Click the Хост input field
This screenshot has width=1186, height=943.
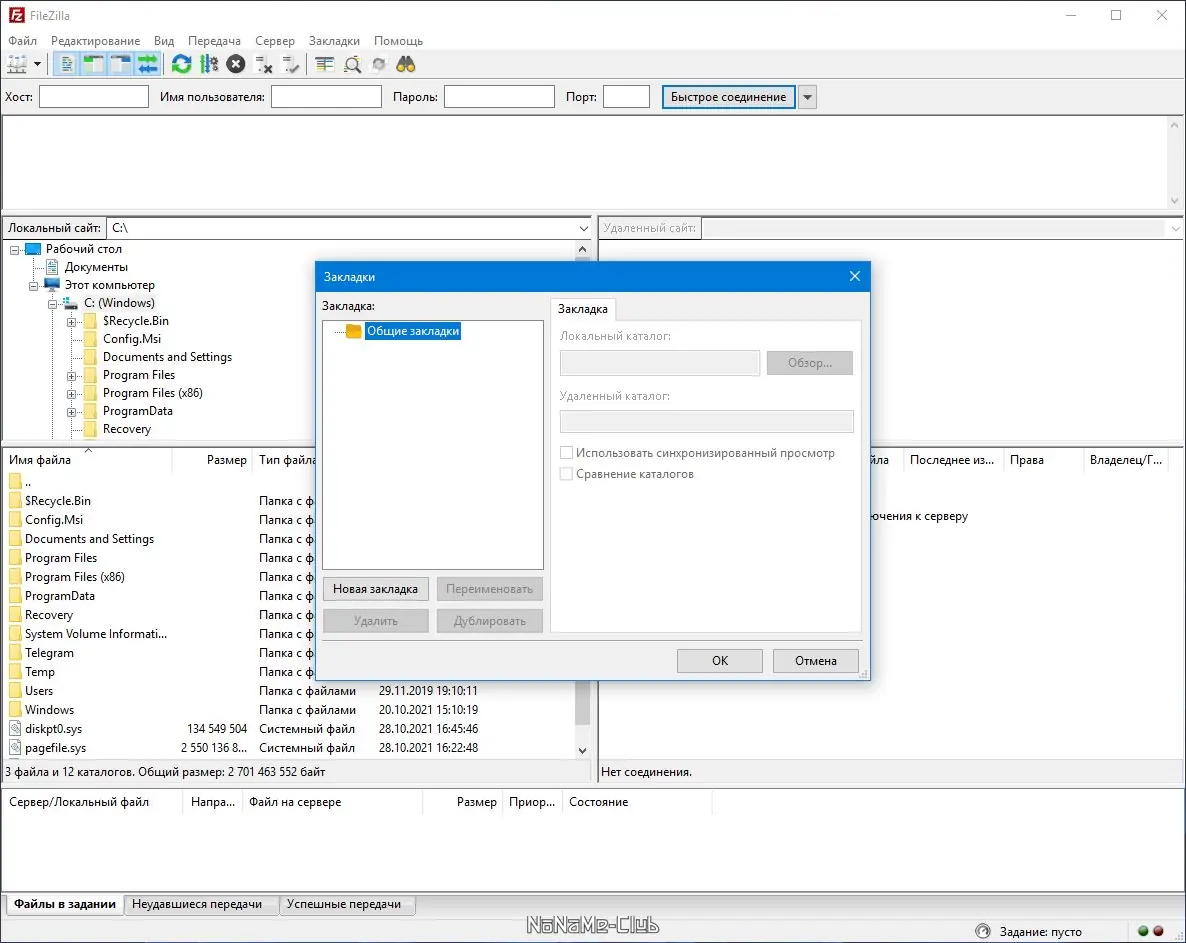pos(94,97)
